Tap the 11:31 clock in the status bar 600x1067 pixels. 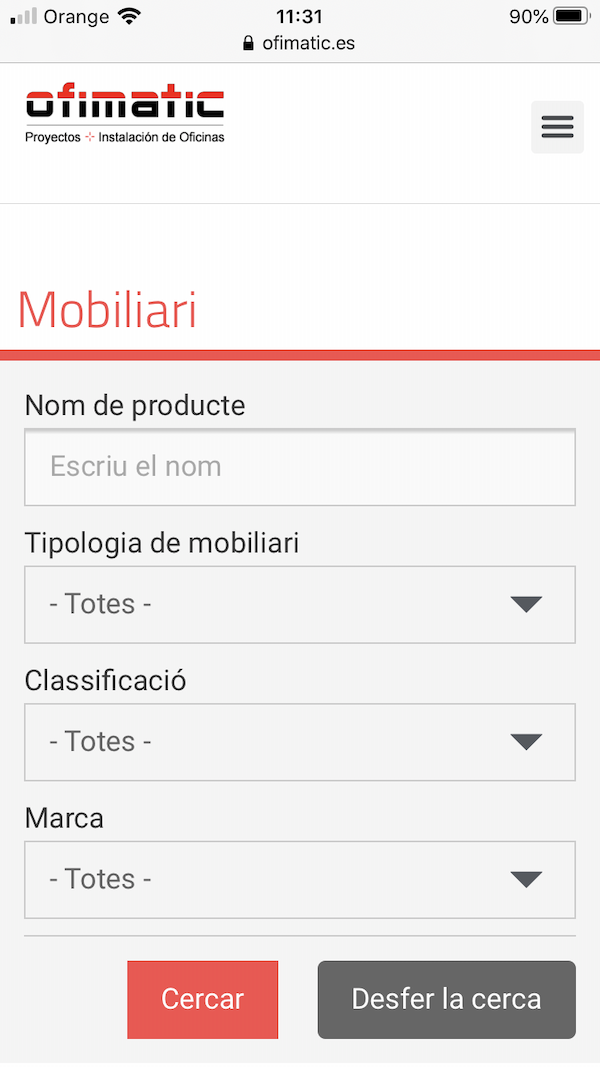coord(299,16)
